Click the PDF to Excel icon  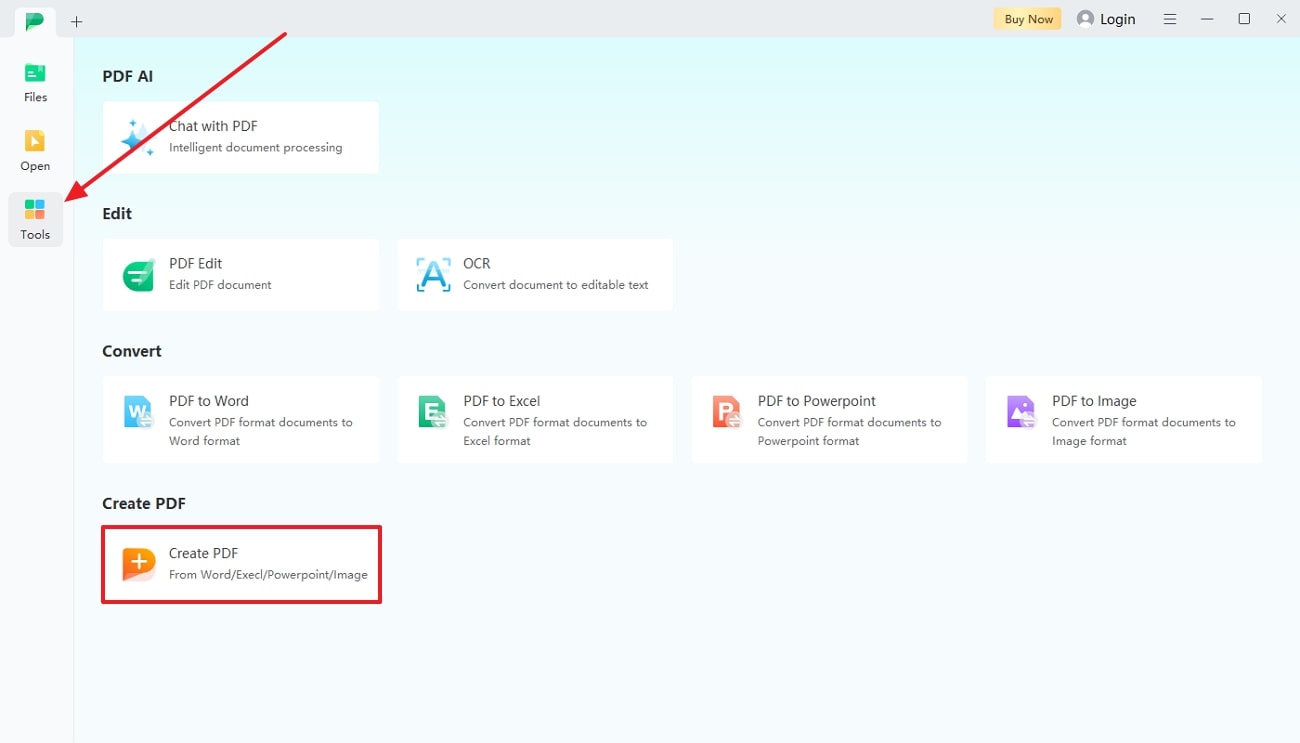433,412
